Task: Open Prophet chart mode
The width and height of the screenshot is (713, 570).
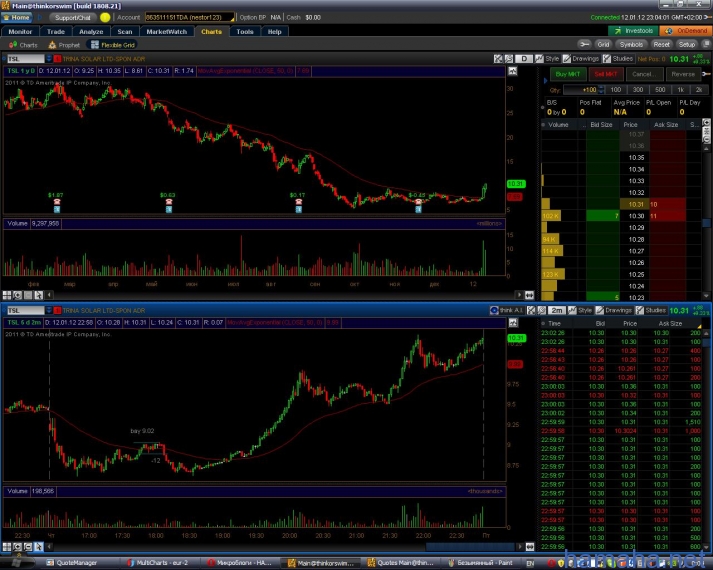Action: (66, 45)
